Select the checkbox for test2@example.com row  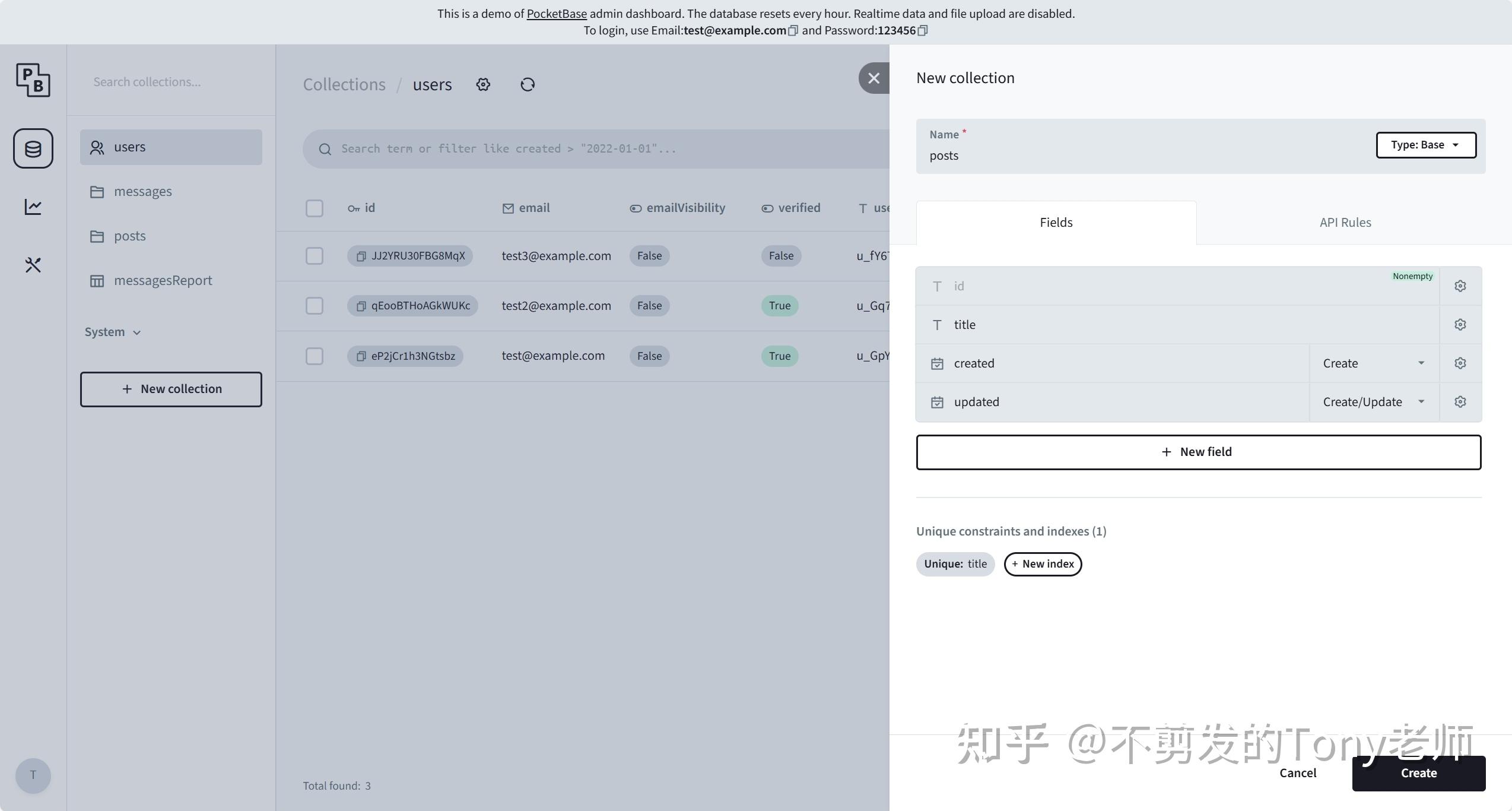(315, 305)
